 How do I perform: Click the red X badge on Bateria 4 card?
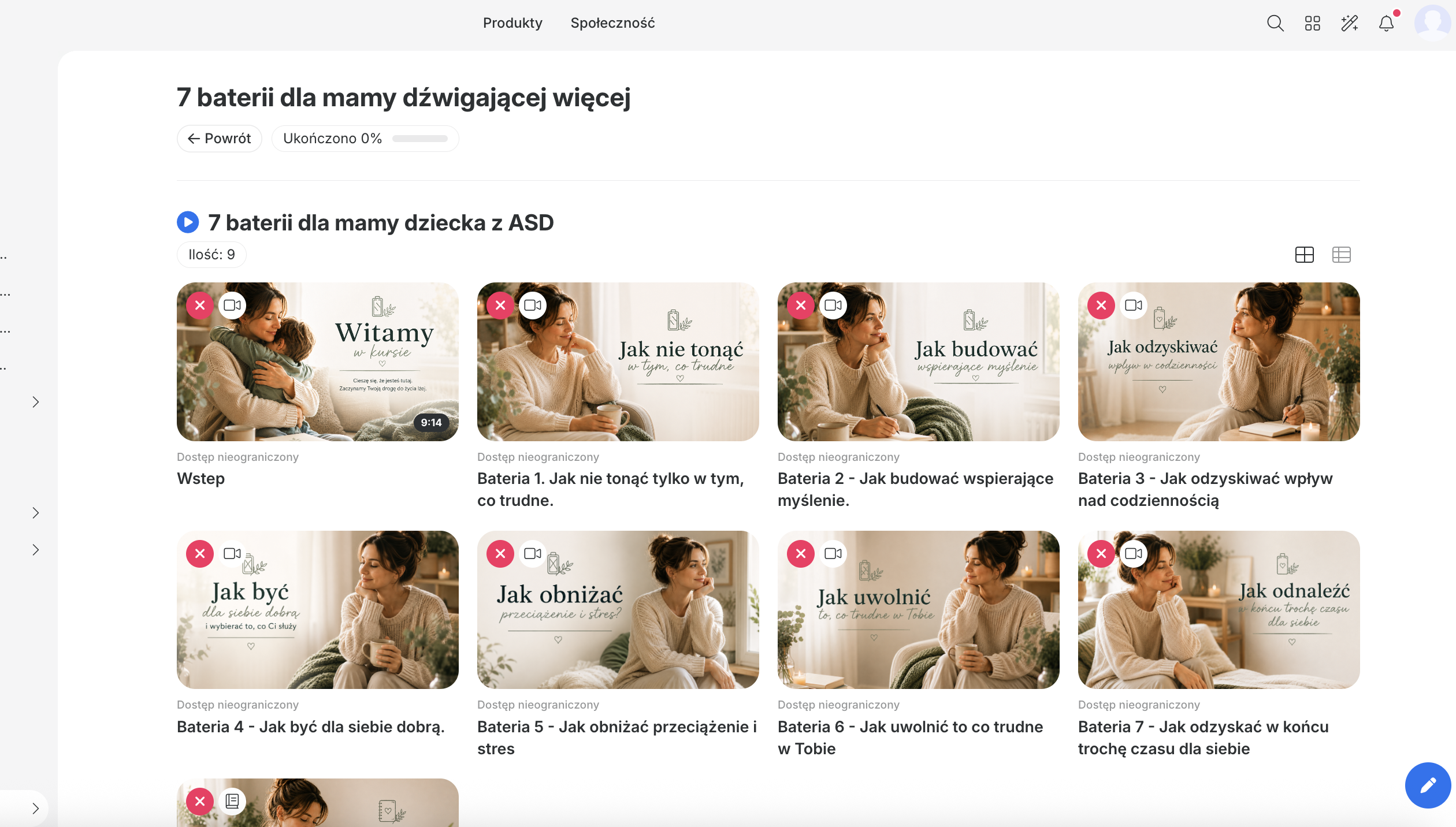[x=200, y=553]
